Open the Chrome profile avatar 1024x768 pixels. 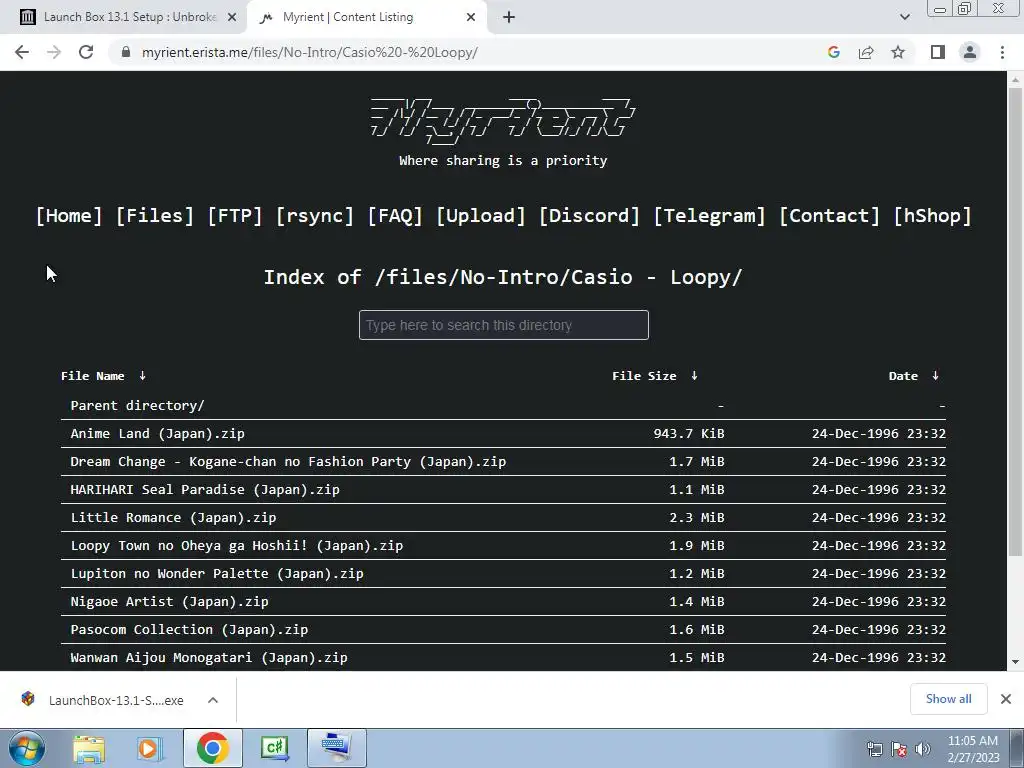coord(970,52)
